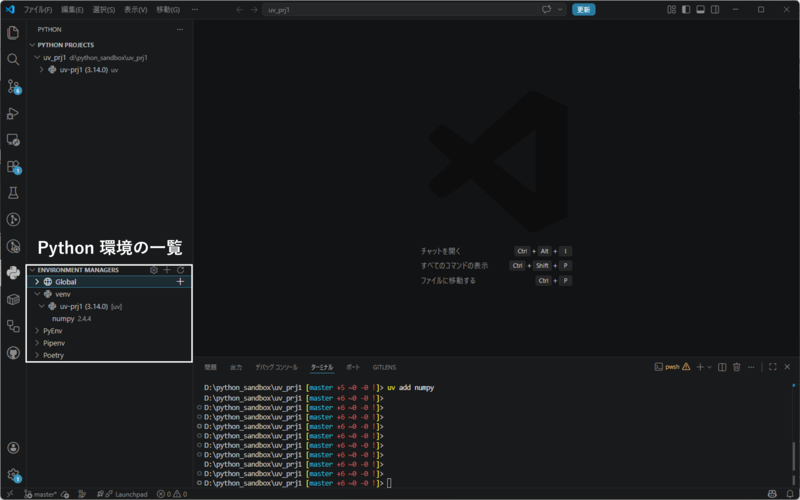800x500 pixels.
Task: Click the blue 更新 button
Action: click(583, 10)
